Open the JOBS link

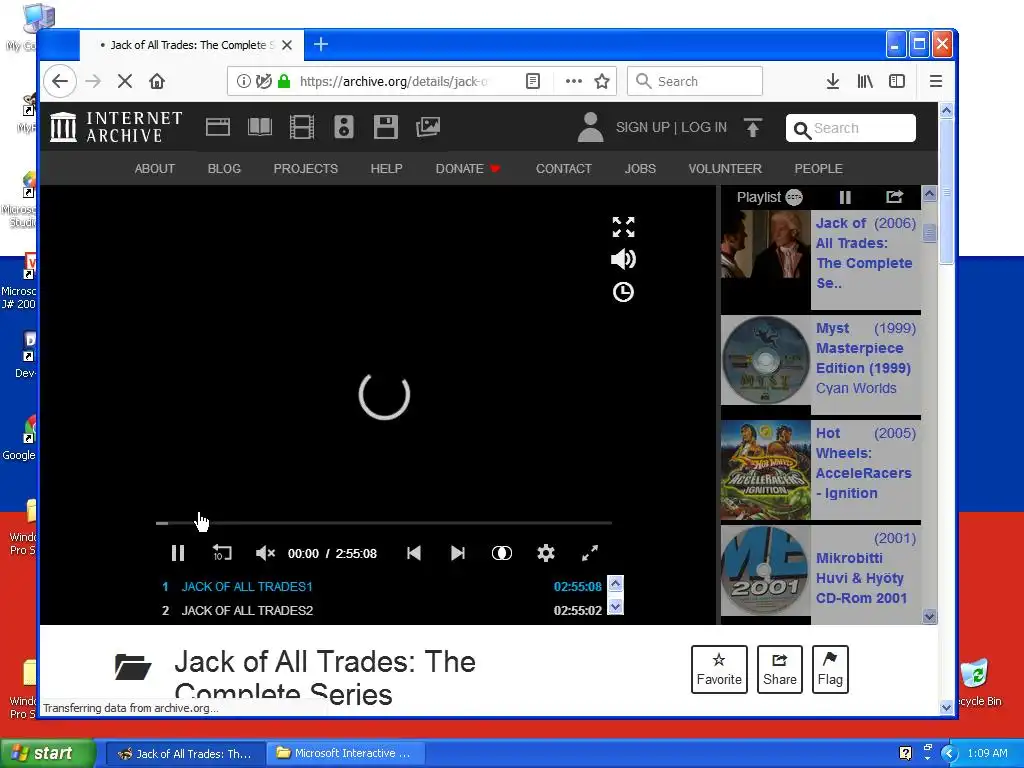tap(640, 168)
